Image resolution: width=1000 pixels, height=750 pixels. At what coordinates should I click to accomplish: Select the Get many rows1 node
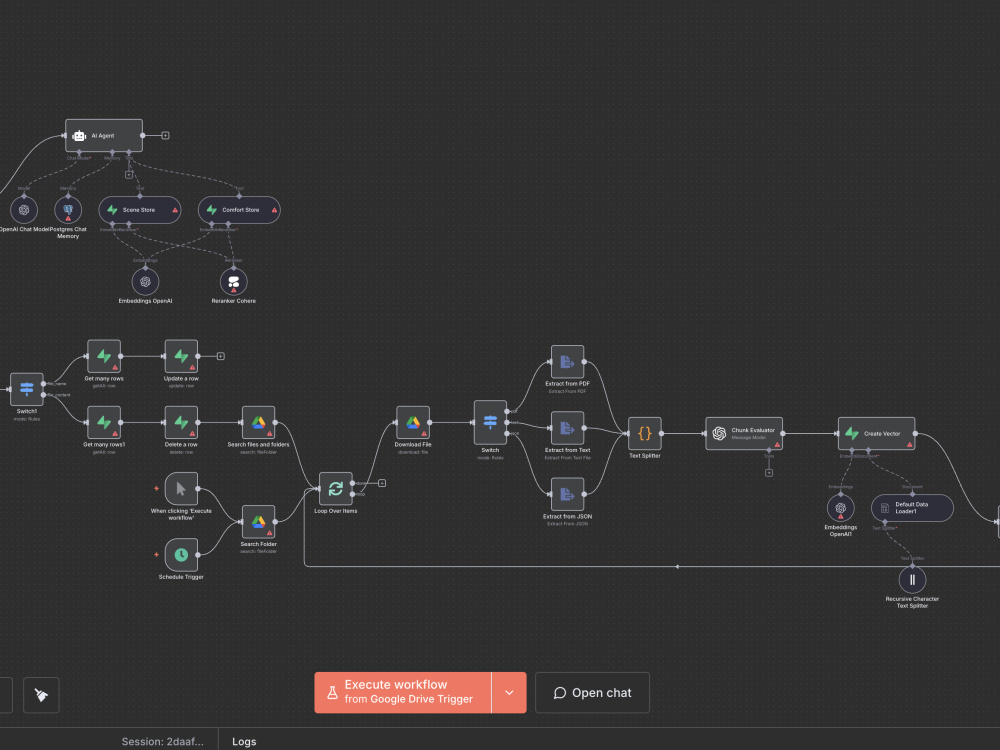[104, 422]
